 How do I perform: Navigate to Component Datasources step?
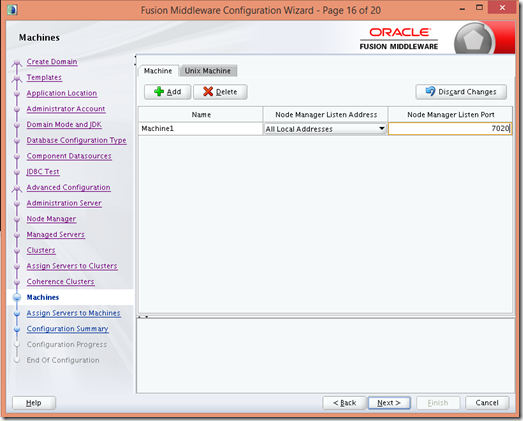[69, 156]
